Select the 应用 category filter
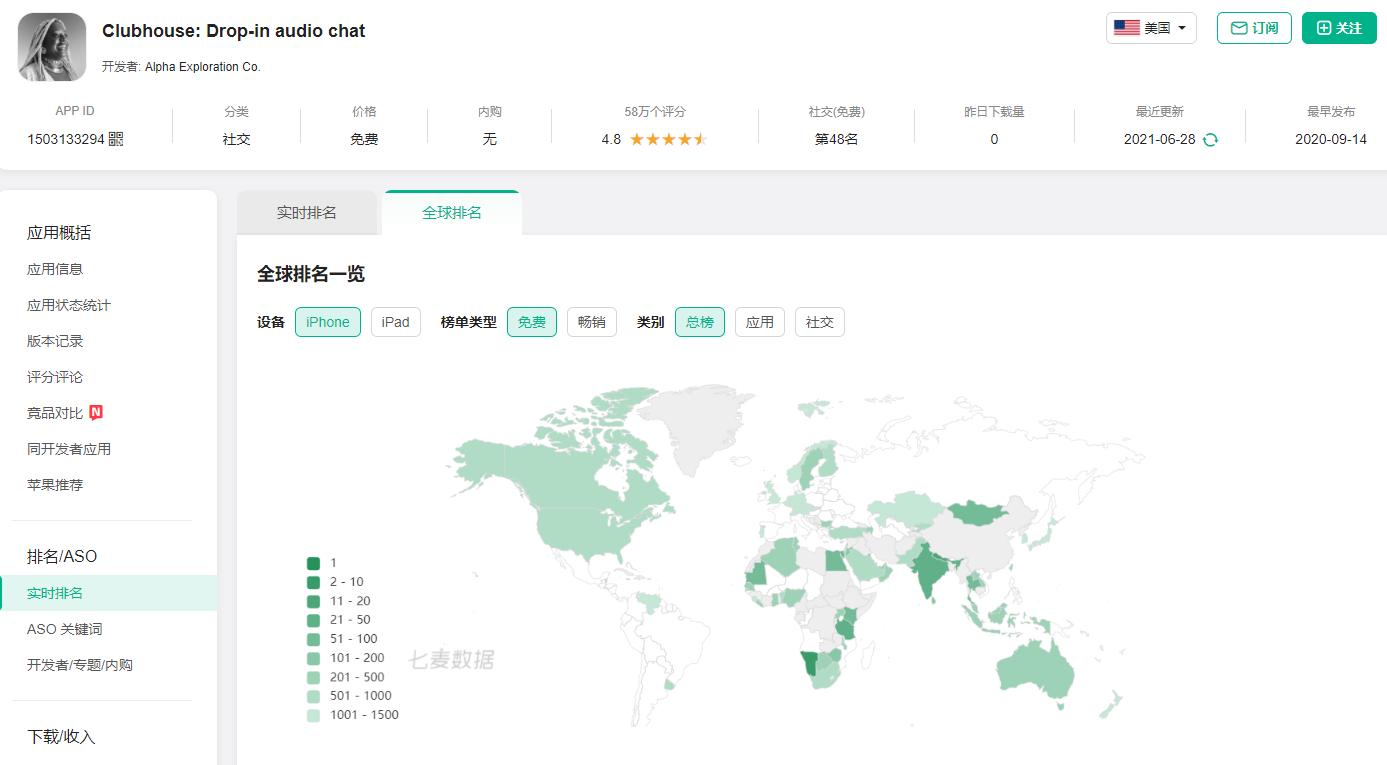1387x765 pixels. point(759,322)
